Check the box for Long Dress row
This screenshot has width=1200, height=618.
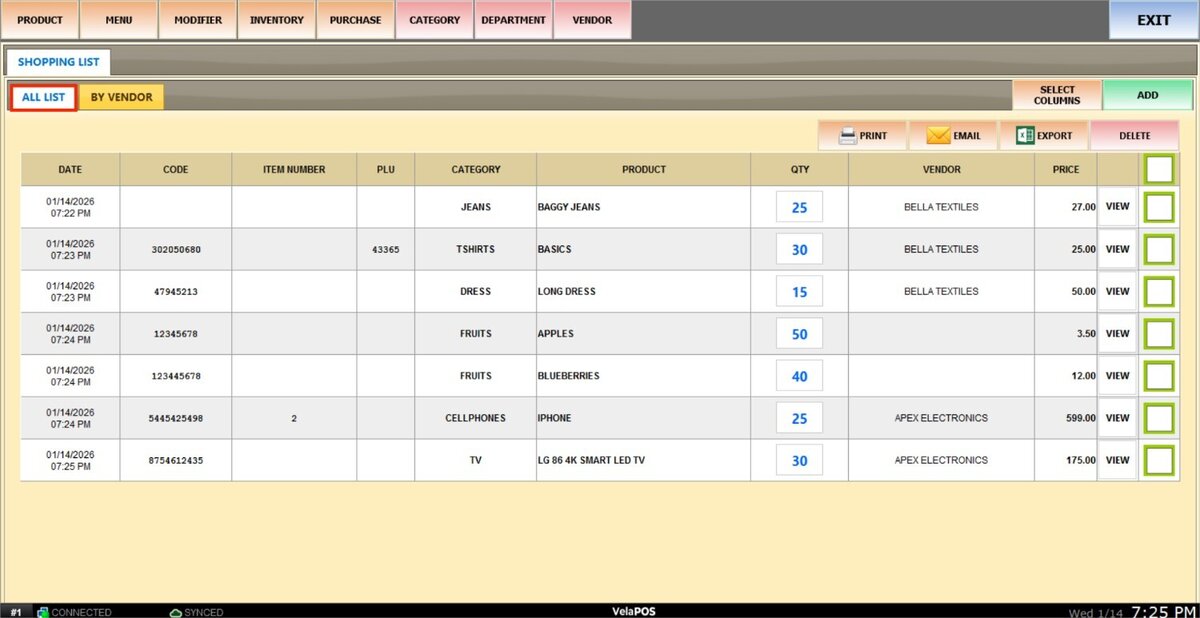coord(1159,291)
